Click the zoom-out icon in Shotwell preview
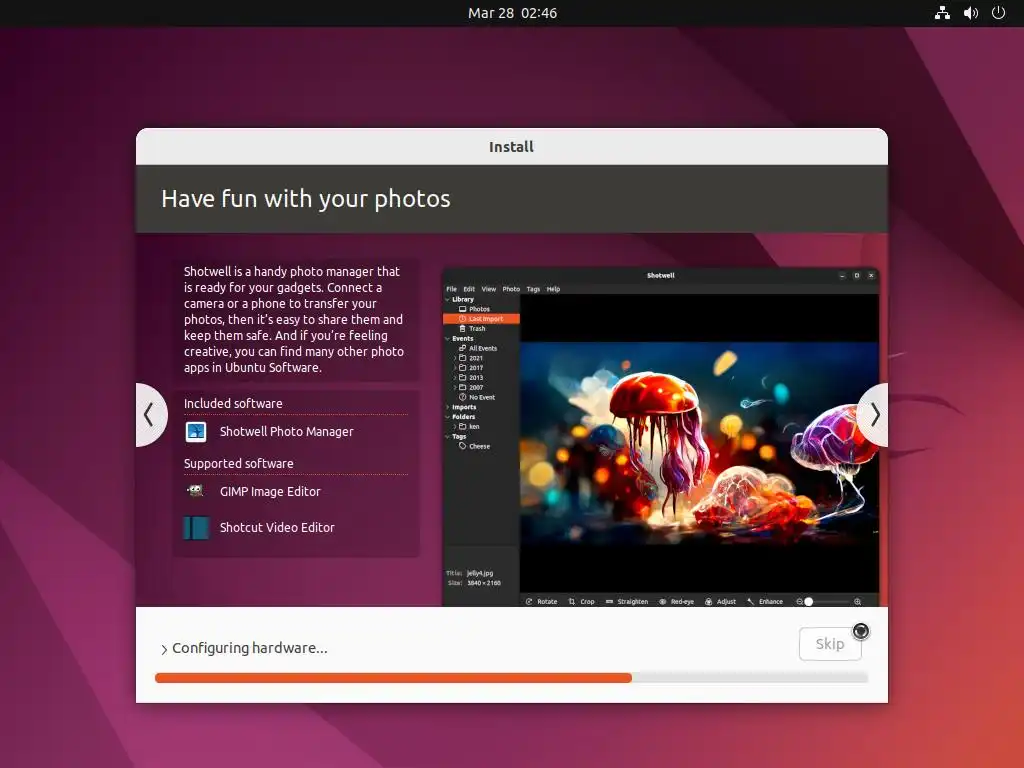This screenshot has height=768, width=1024. [799, 601]
